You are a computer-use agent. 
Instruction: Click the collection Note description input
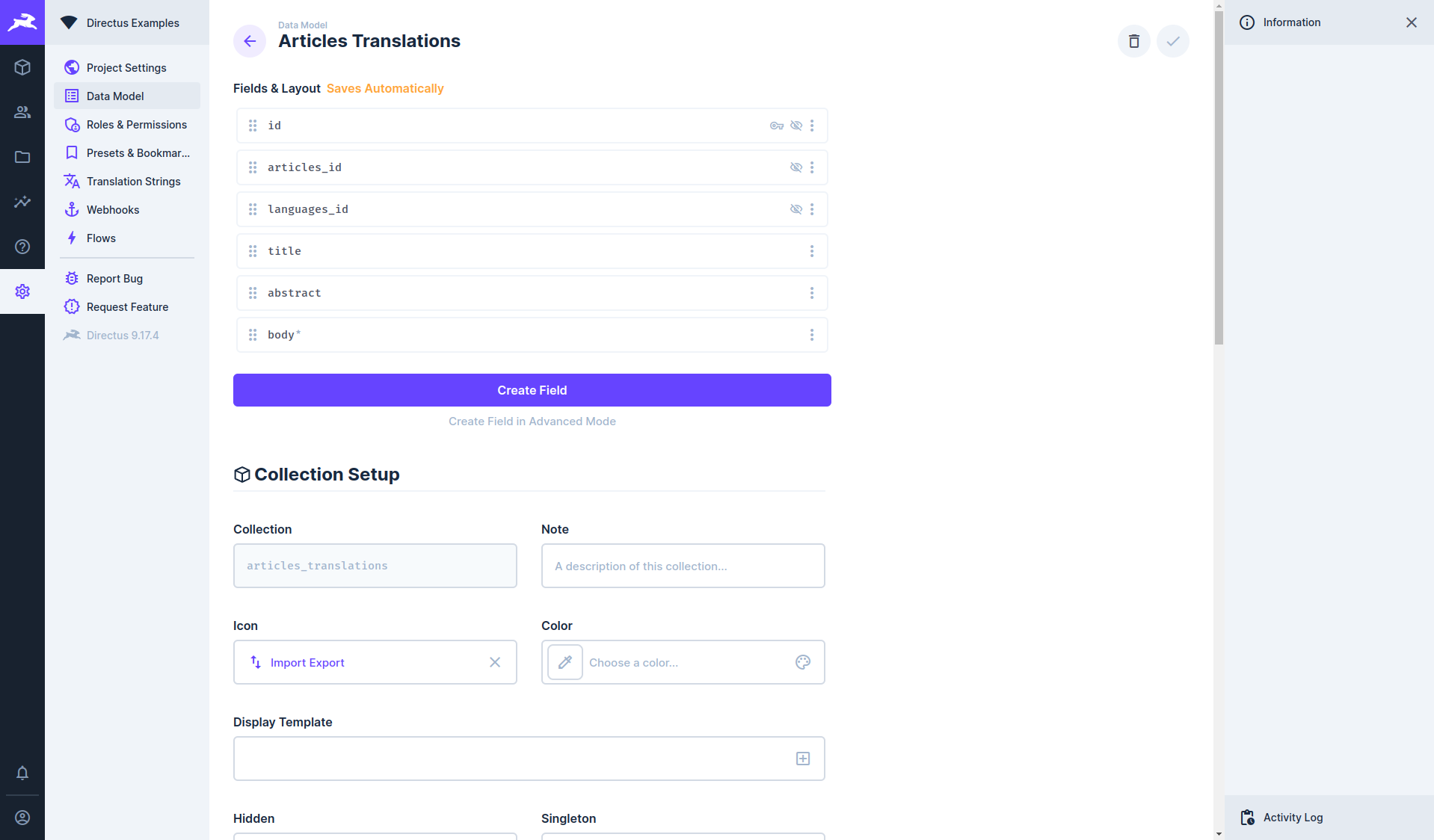(682, 566)
